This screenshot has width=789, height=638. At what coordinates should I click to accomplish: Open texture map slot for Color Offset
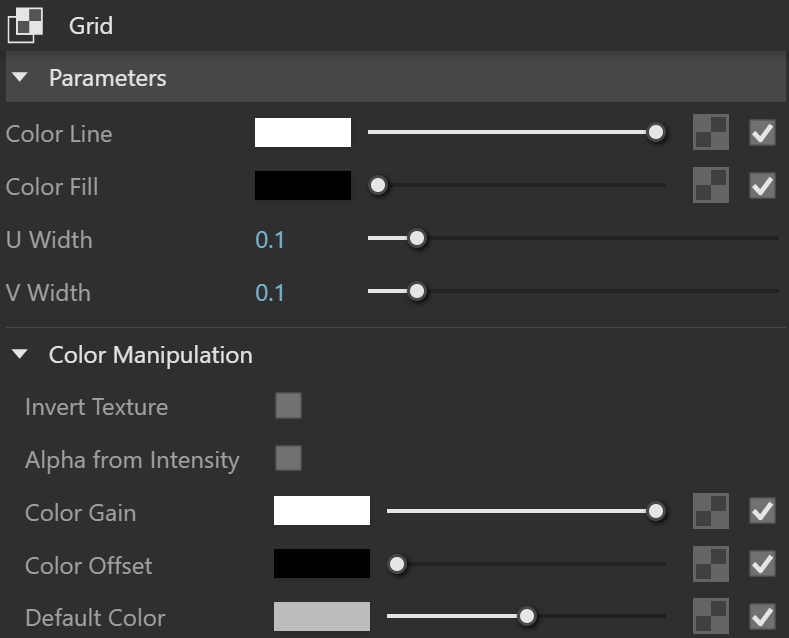click(x=711, y=564)
